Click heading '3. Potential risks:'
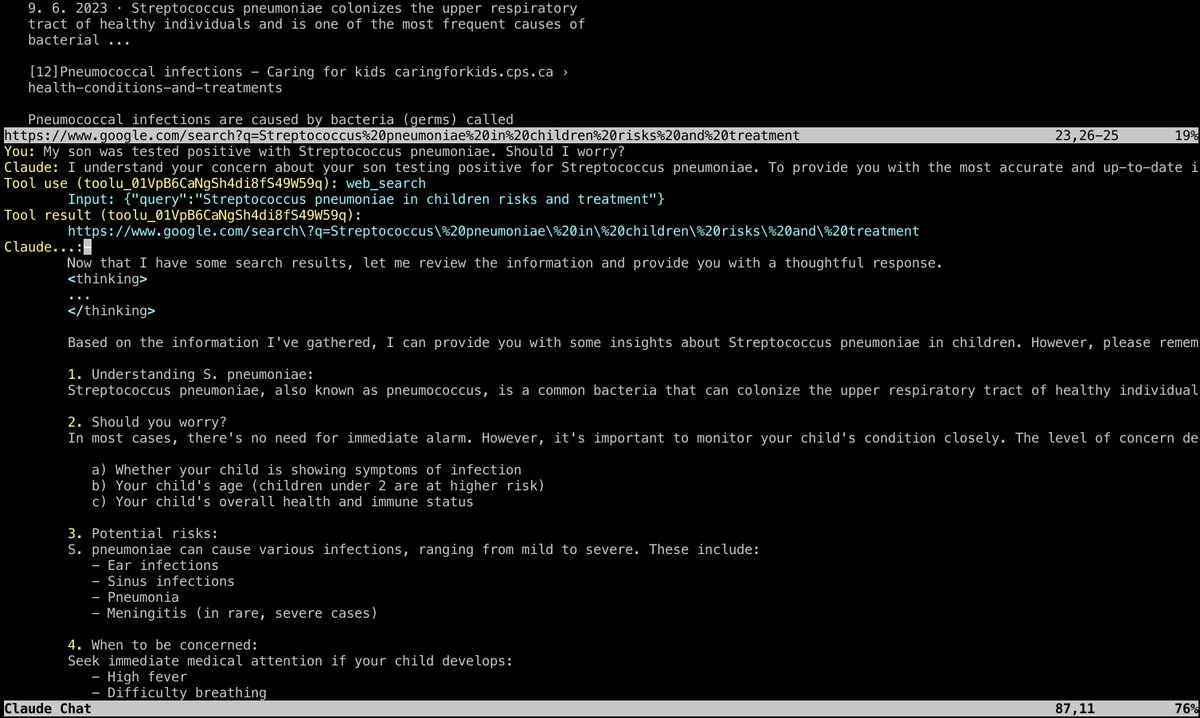Image resolution: width=1200 pixels, height=718 pixels. click(143, 534)
